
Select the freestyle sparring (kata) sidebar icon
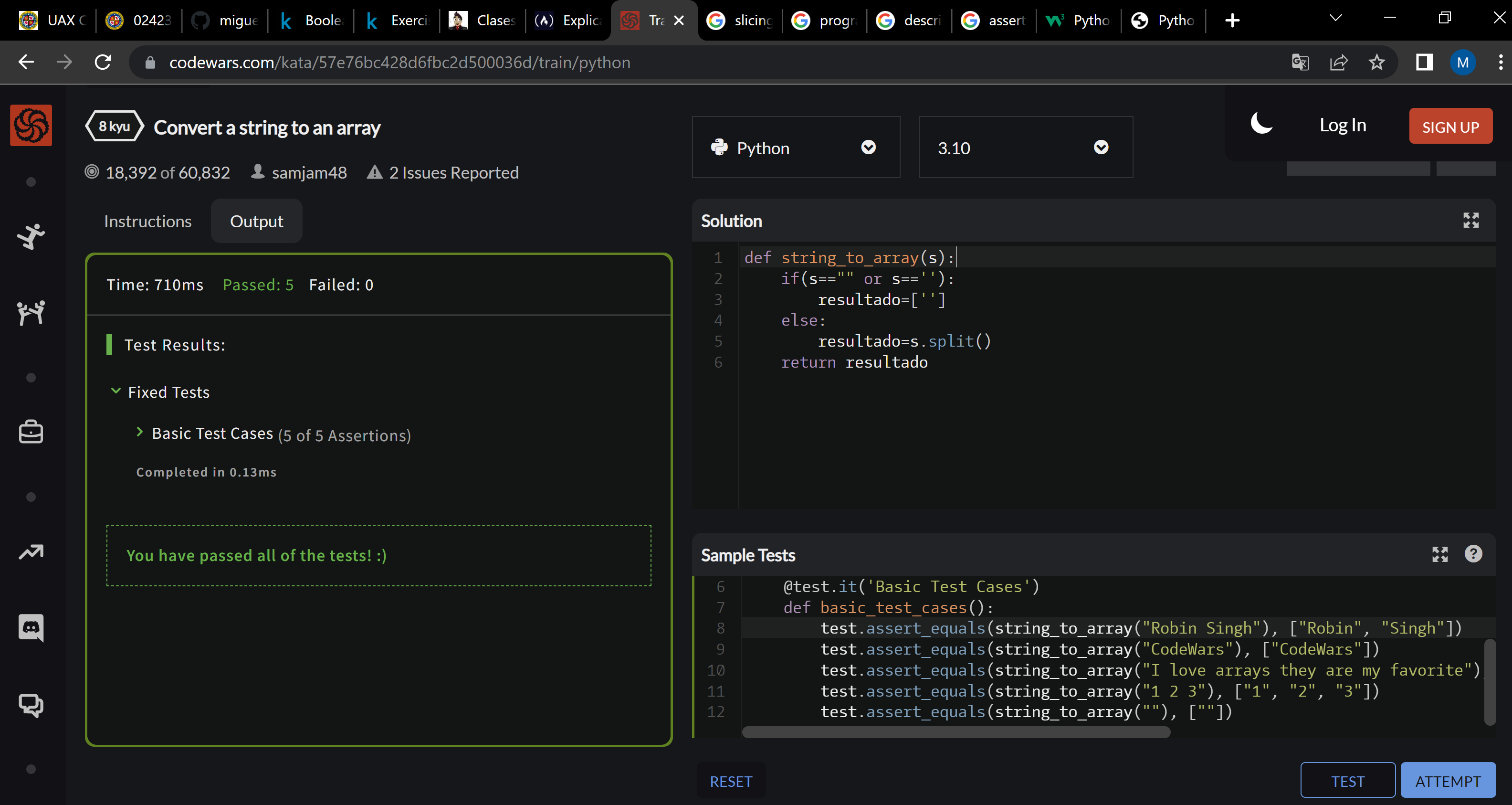(31, 237)
